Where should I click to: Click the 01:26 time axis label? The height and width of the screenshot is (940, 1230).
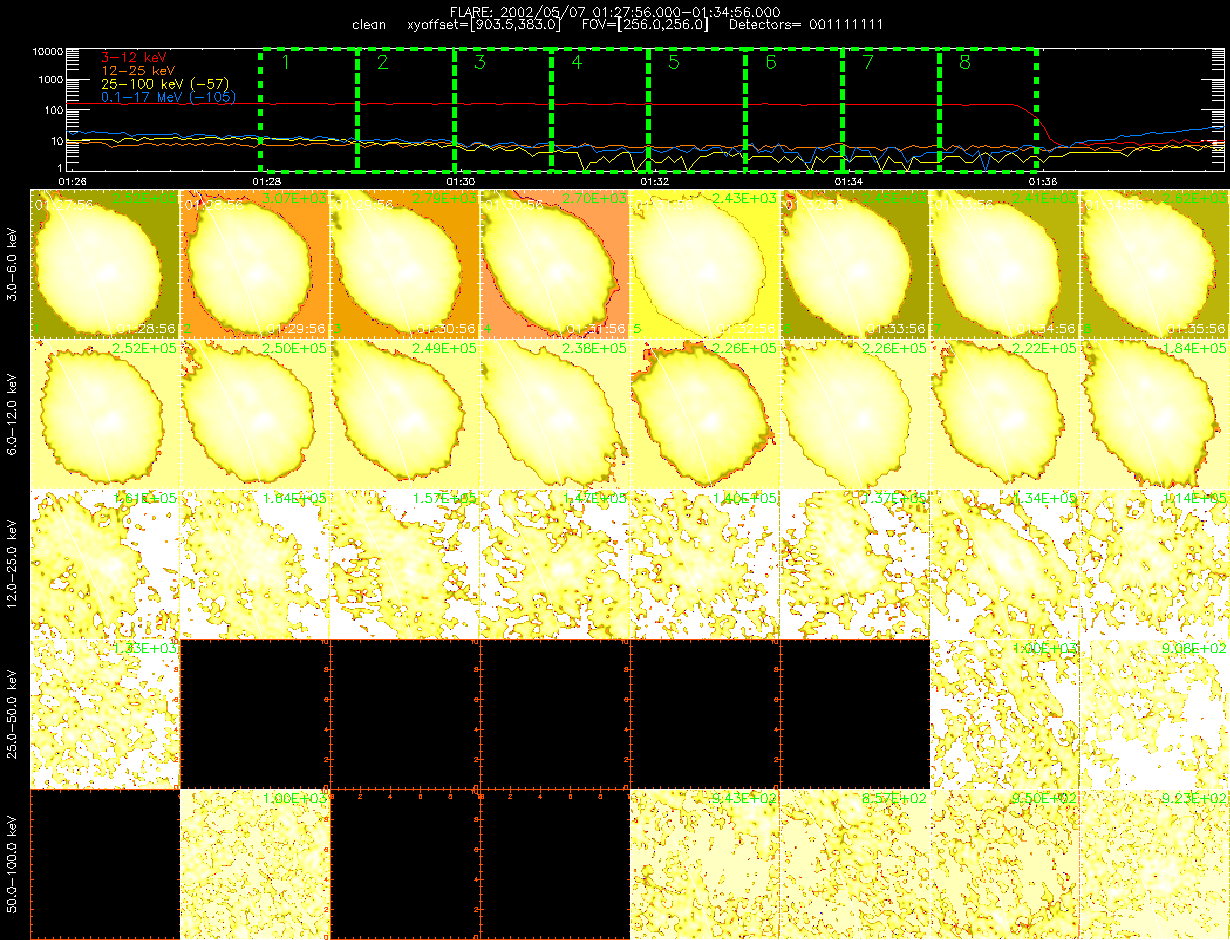click(71, 181)
